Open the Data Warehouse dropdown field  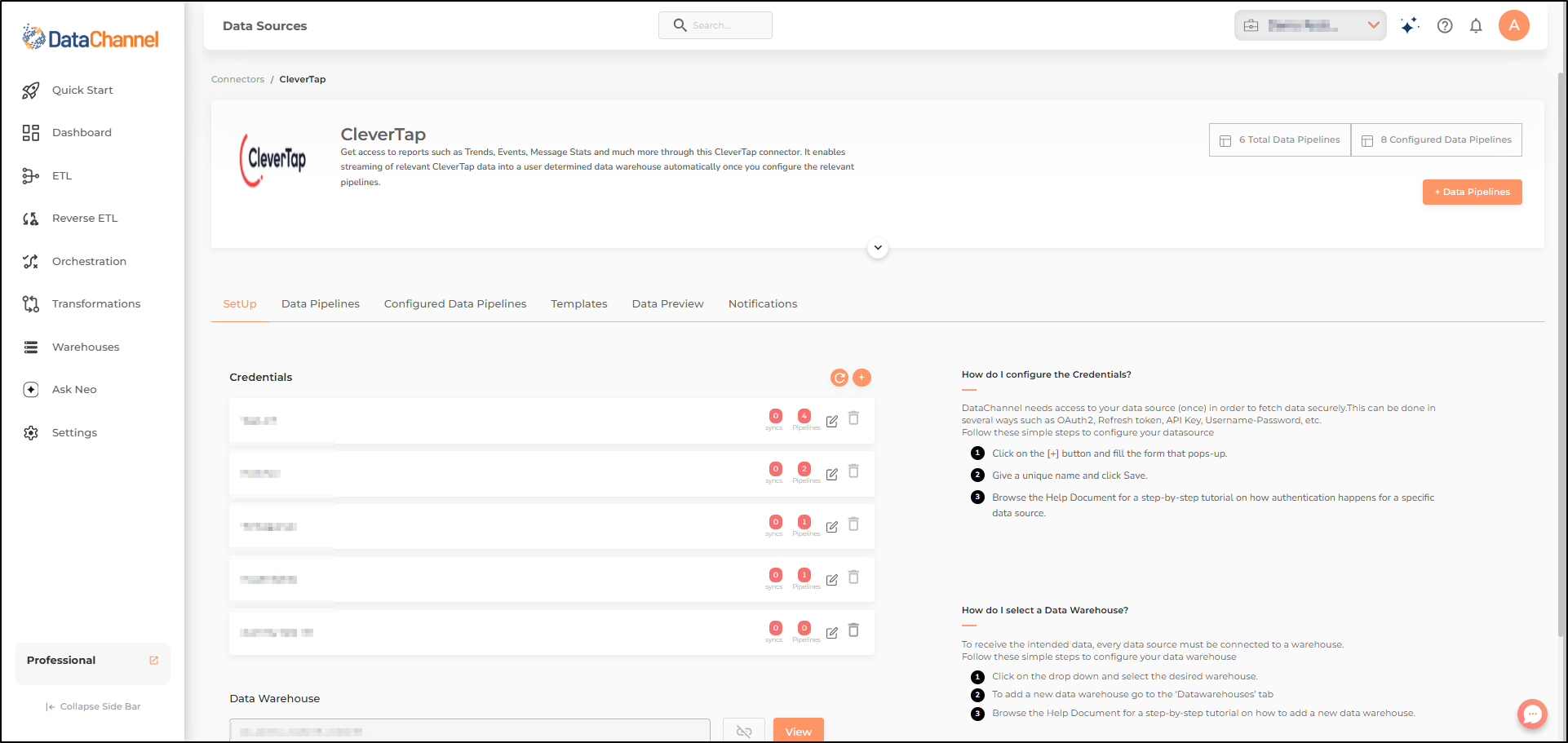[470, 731]
